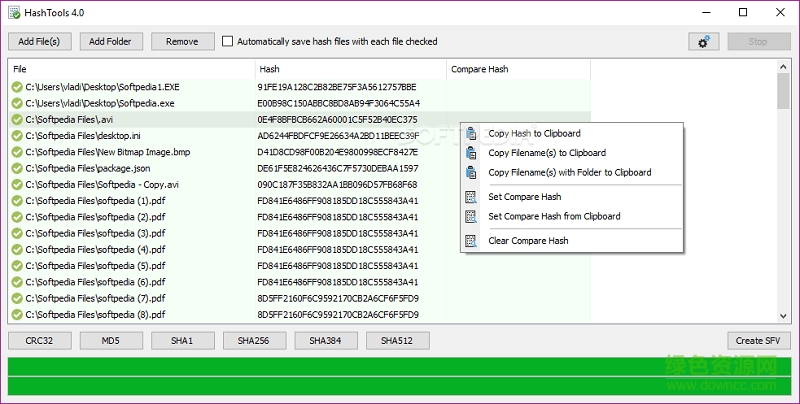
Task: Calculate SHA512 hashes
Action: pyautogui.click(x=397, y=341)
